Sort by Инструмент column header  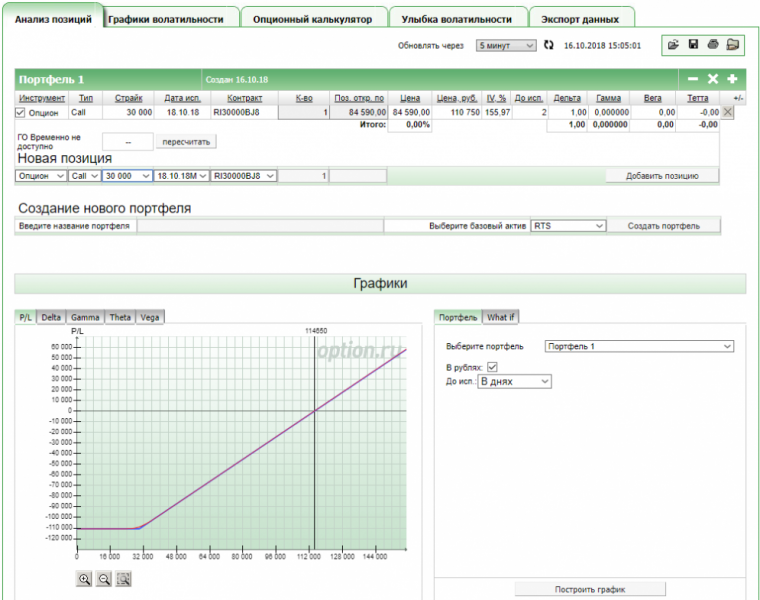42,98
